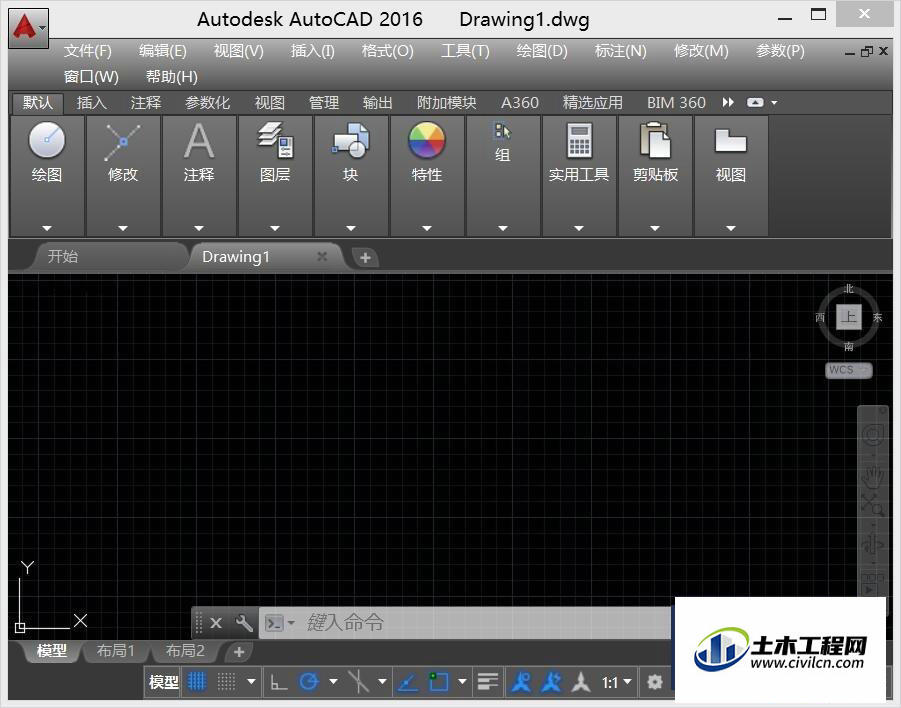
Task: Expand the 实用工具 panel dropdown arrow
Action: pos(579,228)
